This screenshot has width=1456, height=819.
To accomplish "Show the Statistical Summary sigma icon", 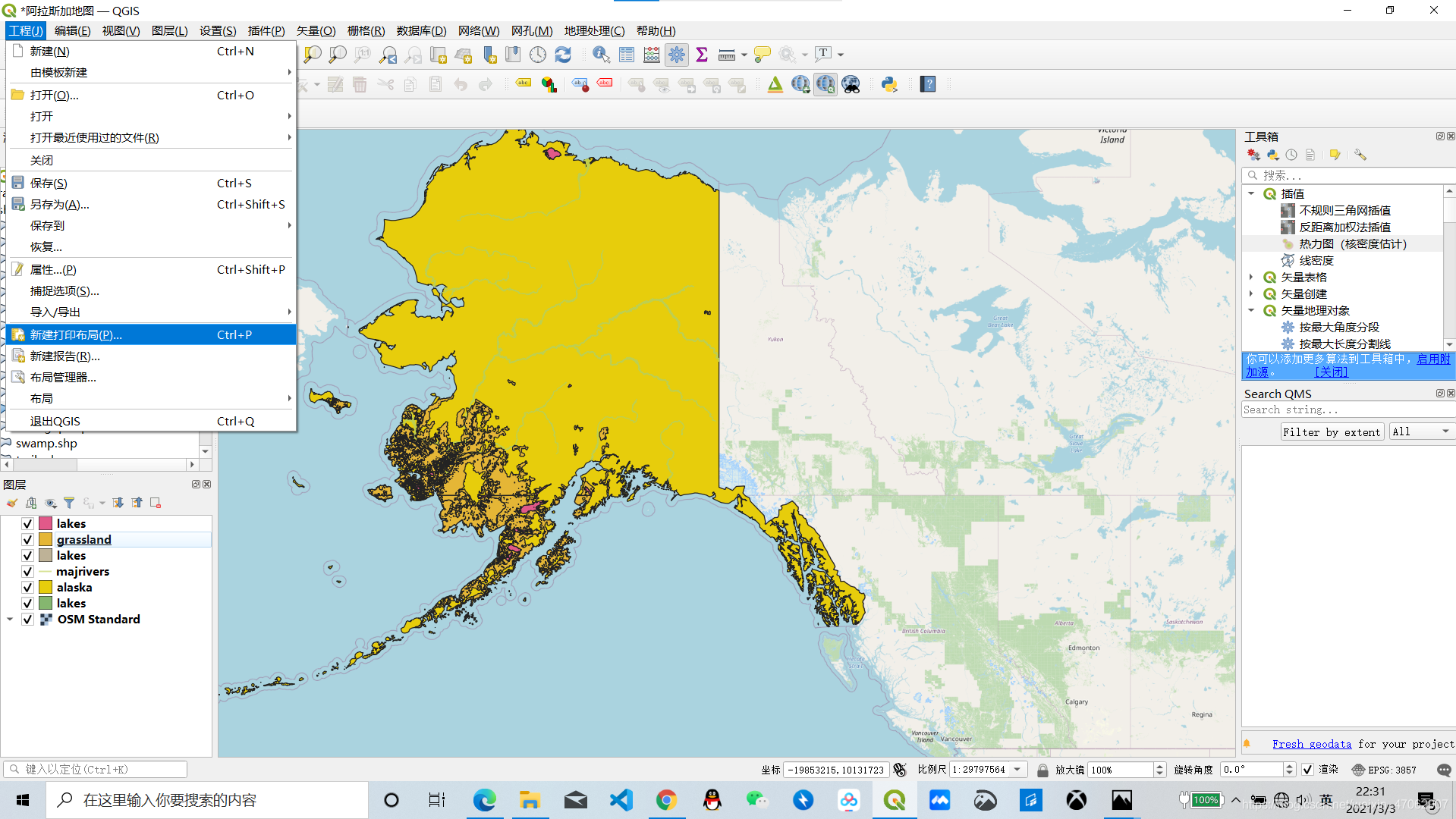I will [702, 54].
